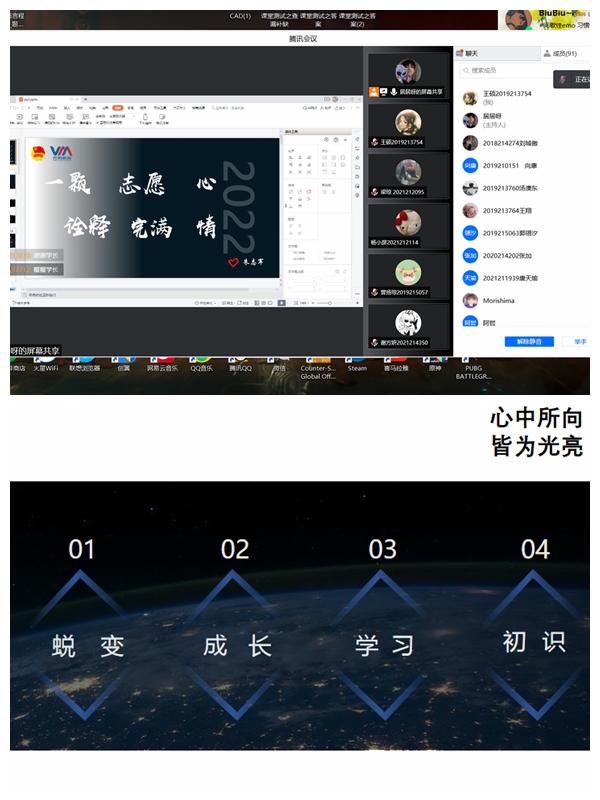Open the QQ音乐 desktop shortcut

[202, 362]
